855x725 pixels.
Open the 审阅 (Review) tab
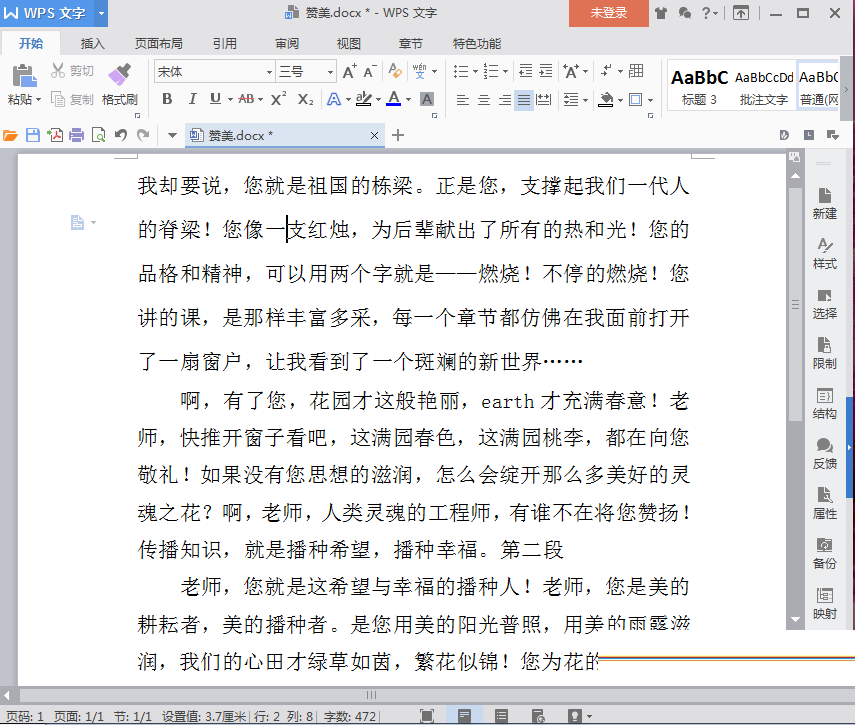pyautogui.click(x=287, y=44)
